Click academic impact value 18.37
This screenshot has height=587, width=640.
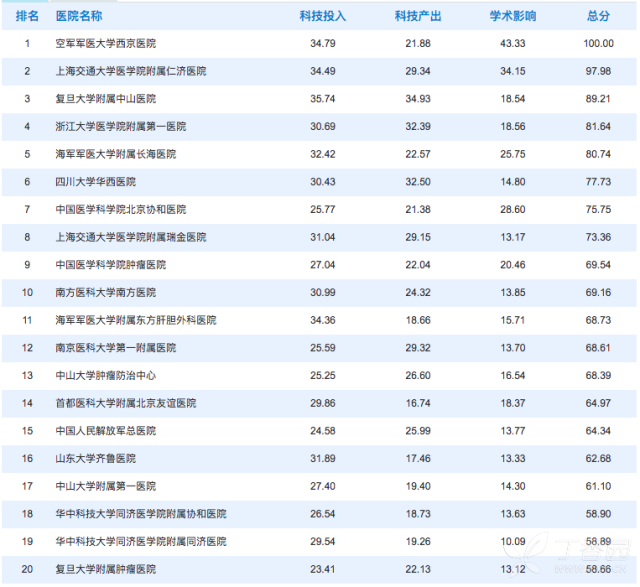click(513, 403)
